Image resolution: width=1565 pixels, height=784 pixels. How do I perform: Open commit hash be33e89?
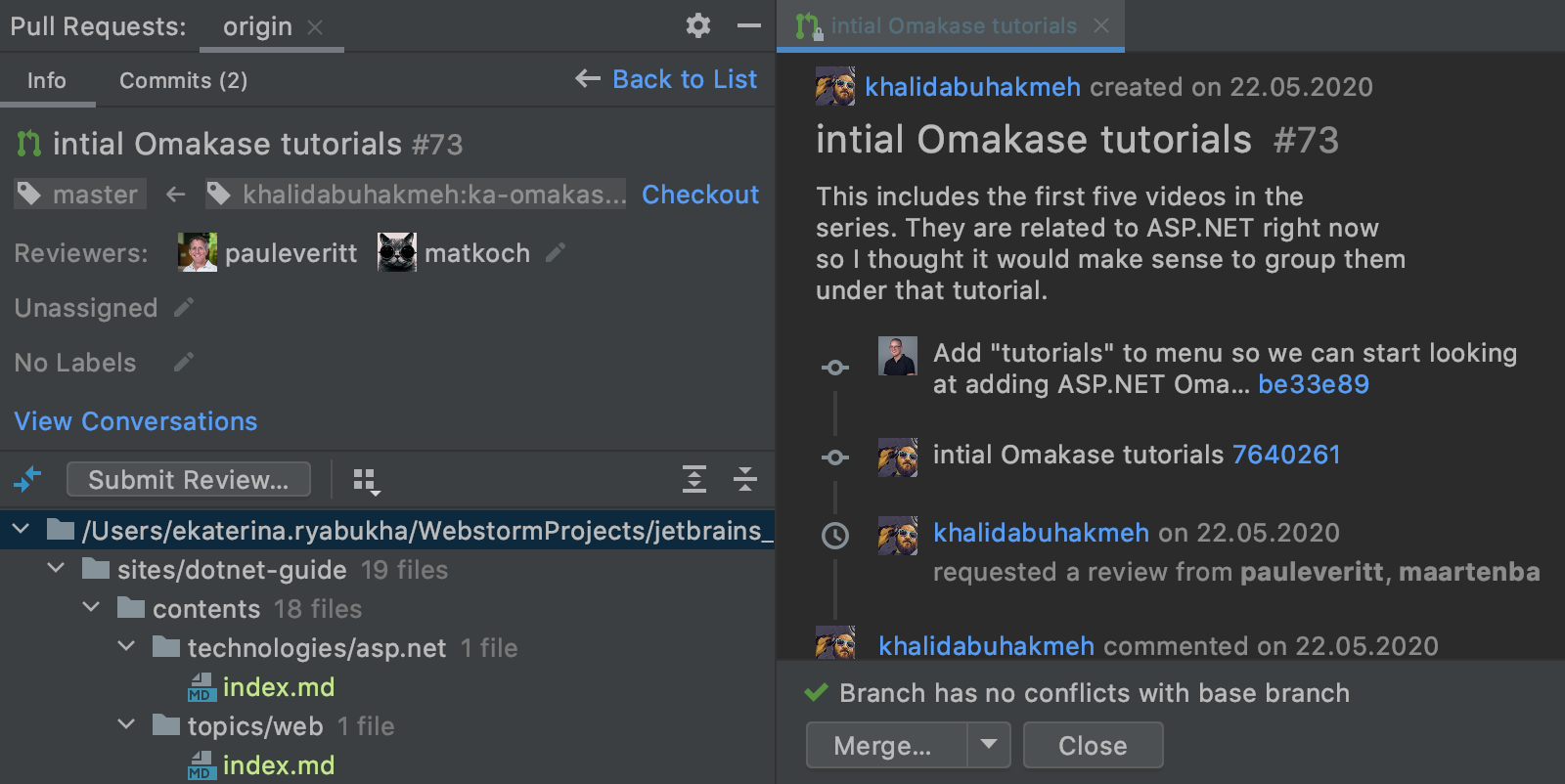click(1313, 384)
